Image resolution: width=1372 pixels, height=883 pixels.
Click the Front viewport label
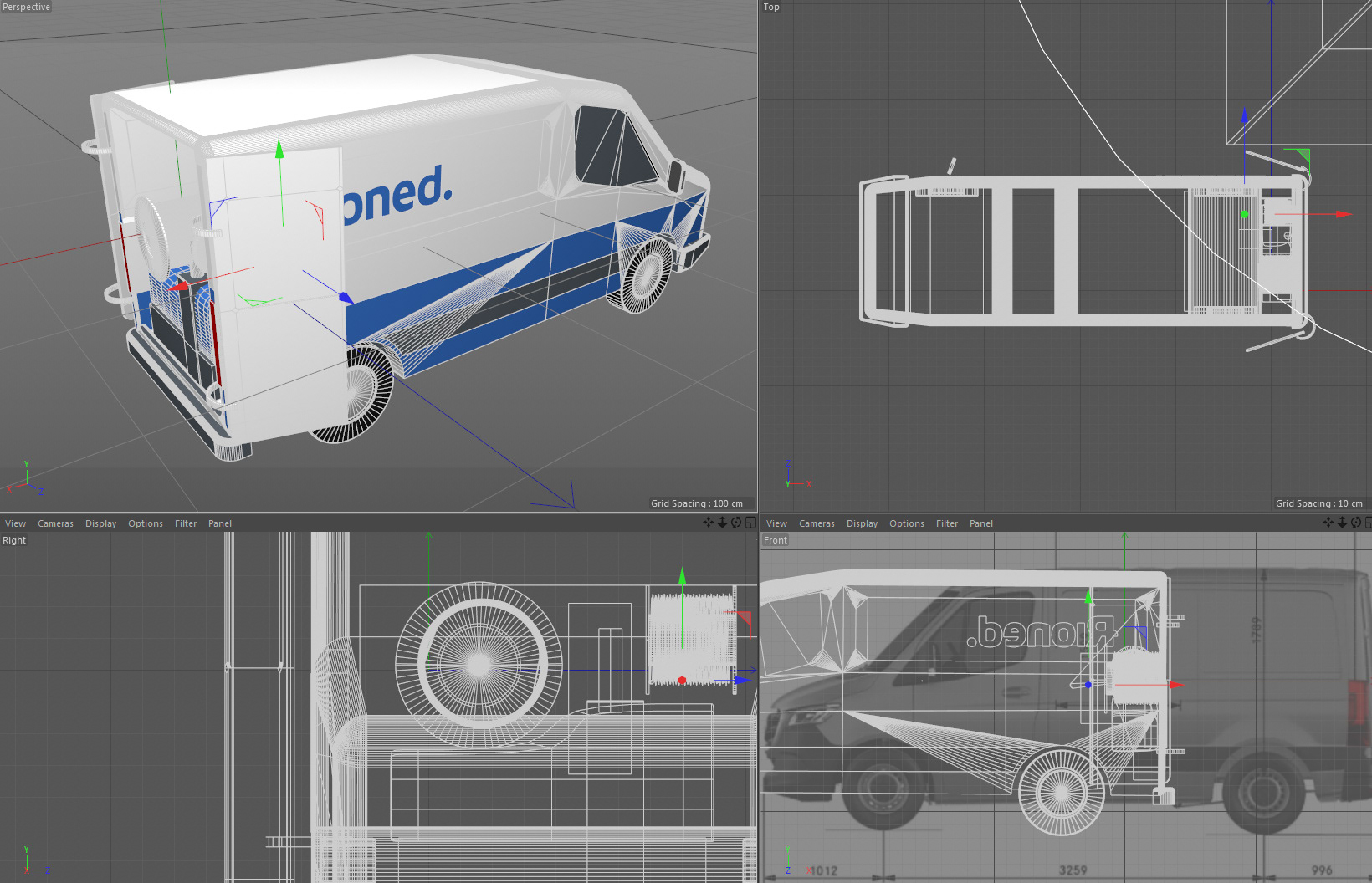click(x=776, y=540)
